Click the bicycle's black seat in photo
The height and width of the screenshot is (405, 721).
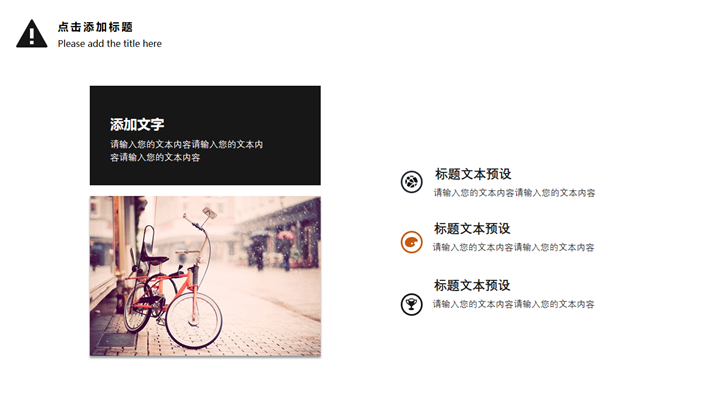point(154,260)
